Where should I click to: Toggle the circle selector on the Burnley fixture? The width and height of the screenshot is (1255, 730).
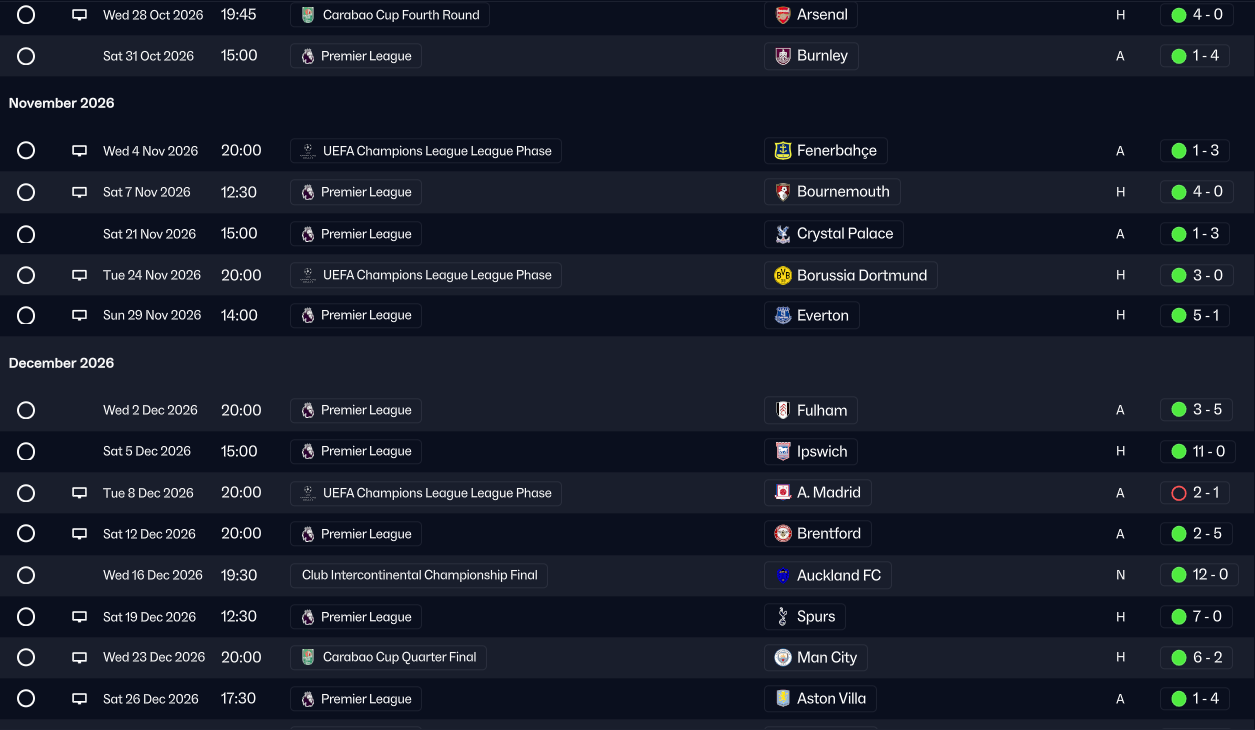click(x=26, y=56)
